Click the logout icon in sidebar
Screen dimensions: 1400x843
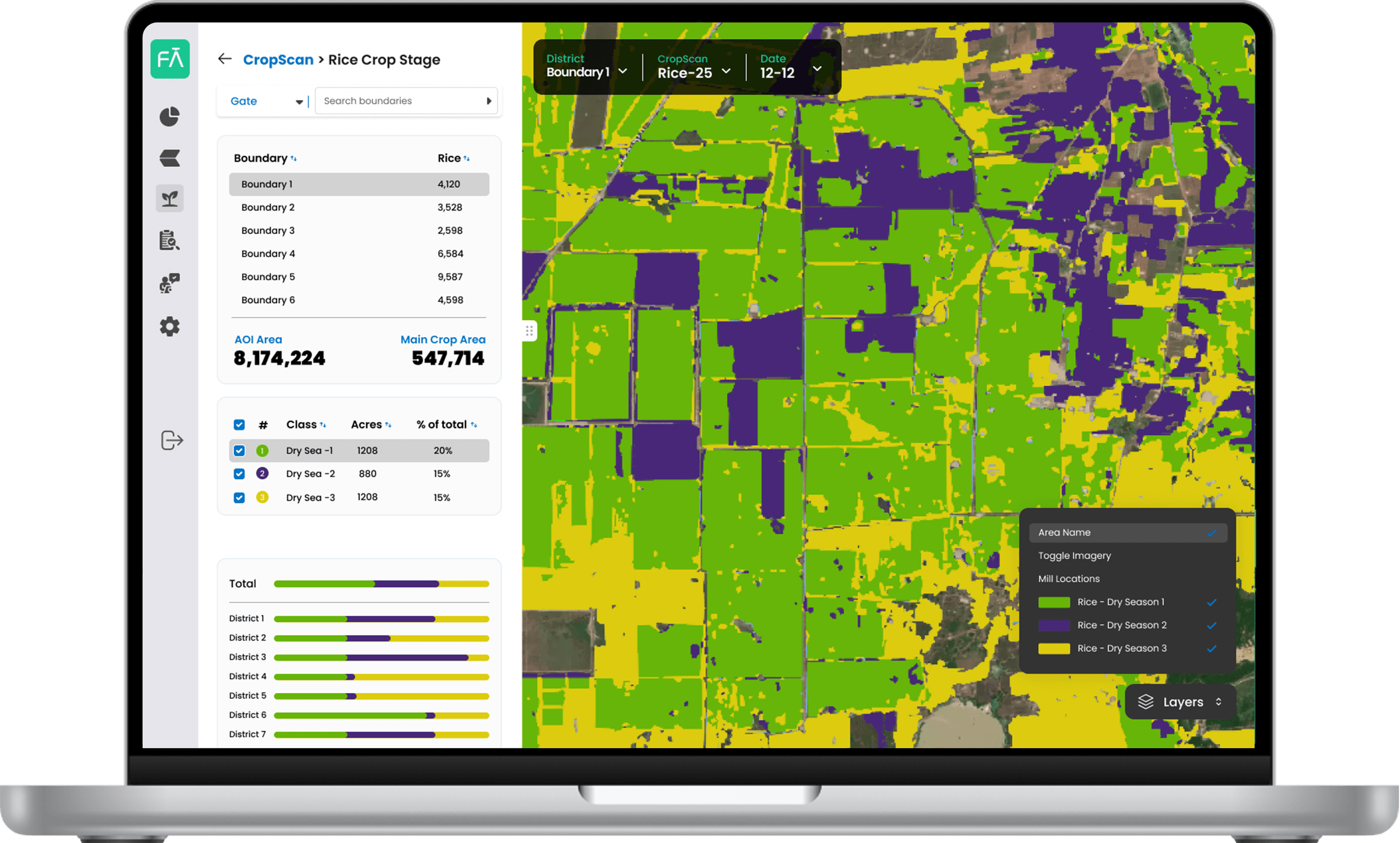172,440
